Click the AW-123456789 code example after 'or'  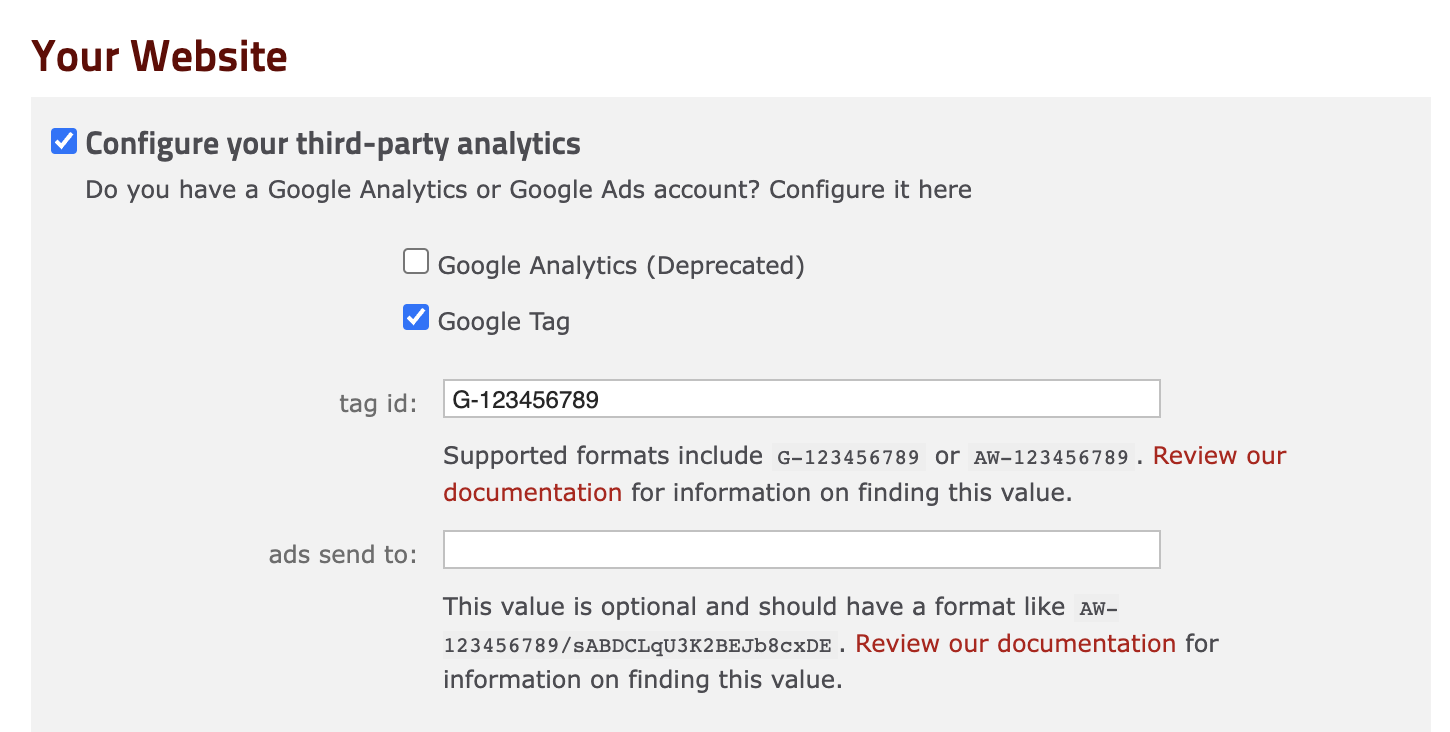(1052, 457)
